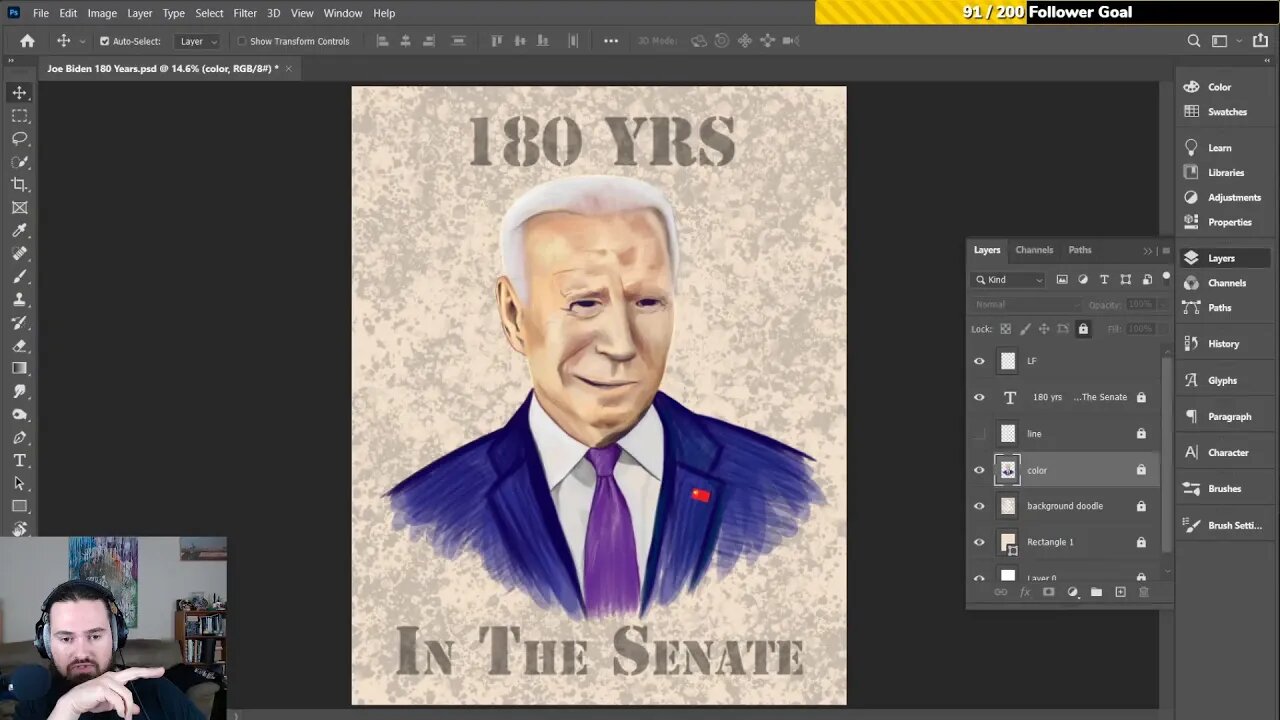Viewport: 1280px width, 720px height.
Task: Select the Quick Selection tool
Action: [x=19, y=161]
